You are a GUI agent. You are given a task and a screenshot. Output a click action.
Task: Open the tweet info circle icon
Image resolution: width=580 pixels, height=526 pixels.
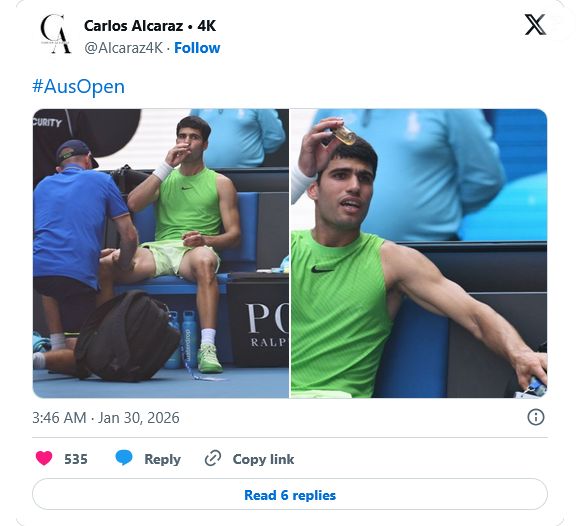[x=535, y=417]
